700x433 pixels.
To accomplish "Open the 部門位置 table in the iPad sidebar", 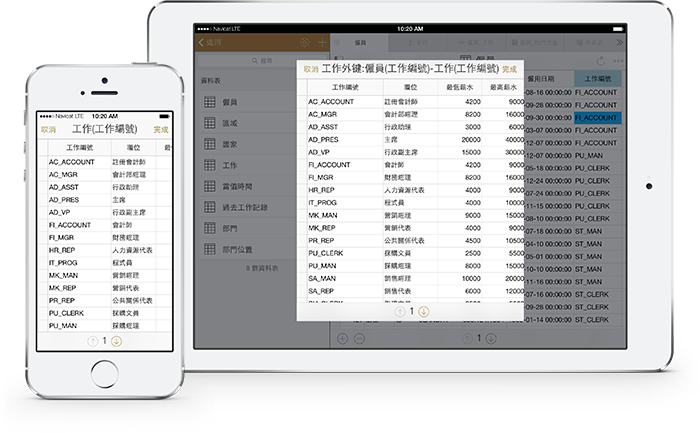I will pos(246,249).
